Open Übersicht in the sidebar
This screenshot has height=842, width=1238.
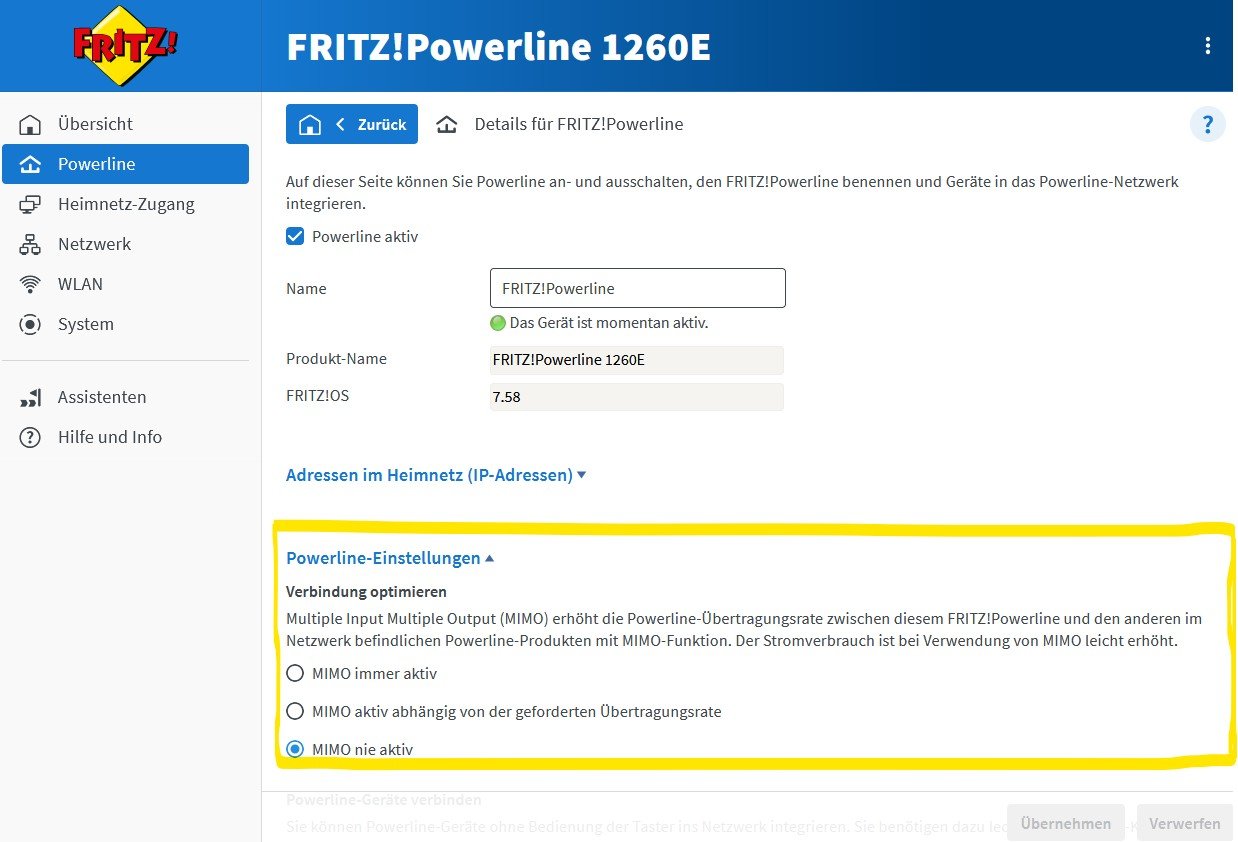pyautogui.click(x=125, y=124)
